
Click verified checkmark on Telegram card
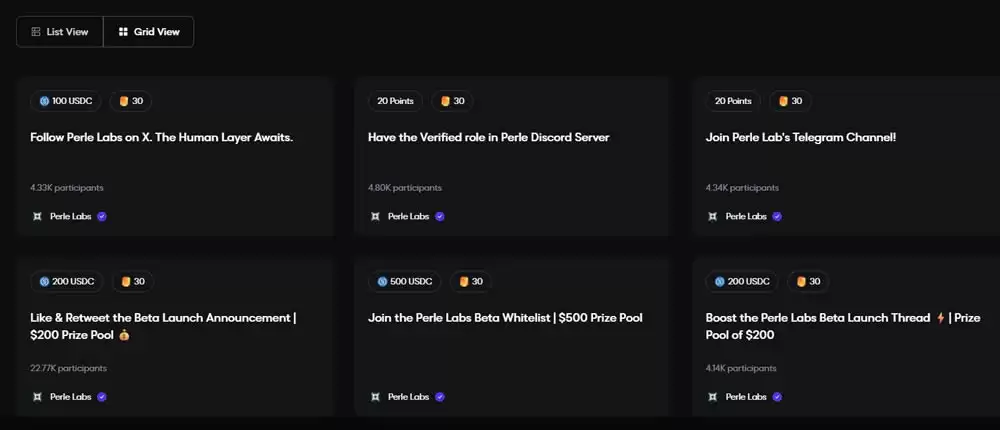(x=777, y=216)
